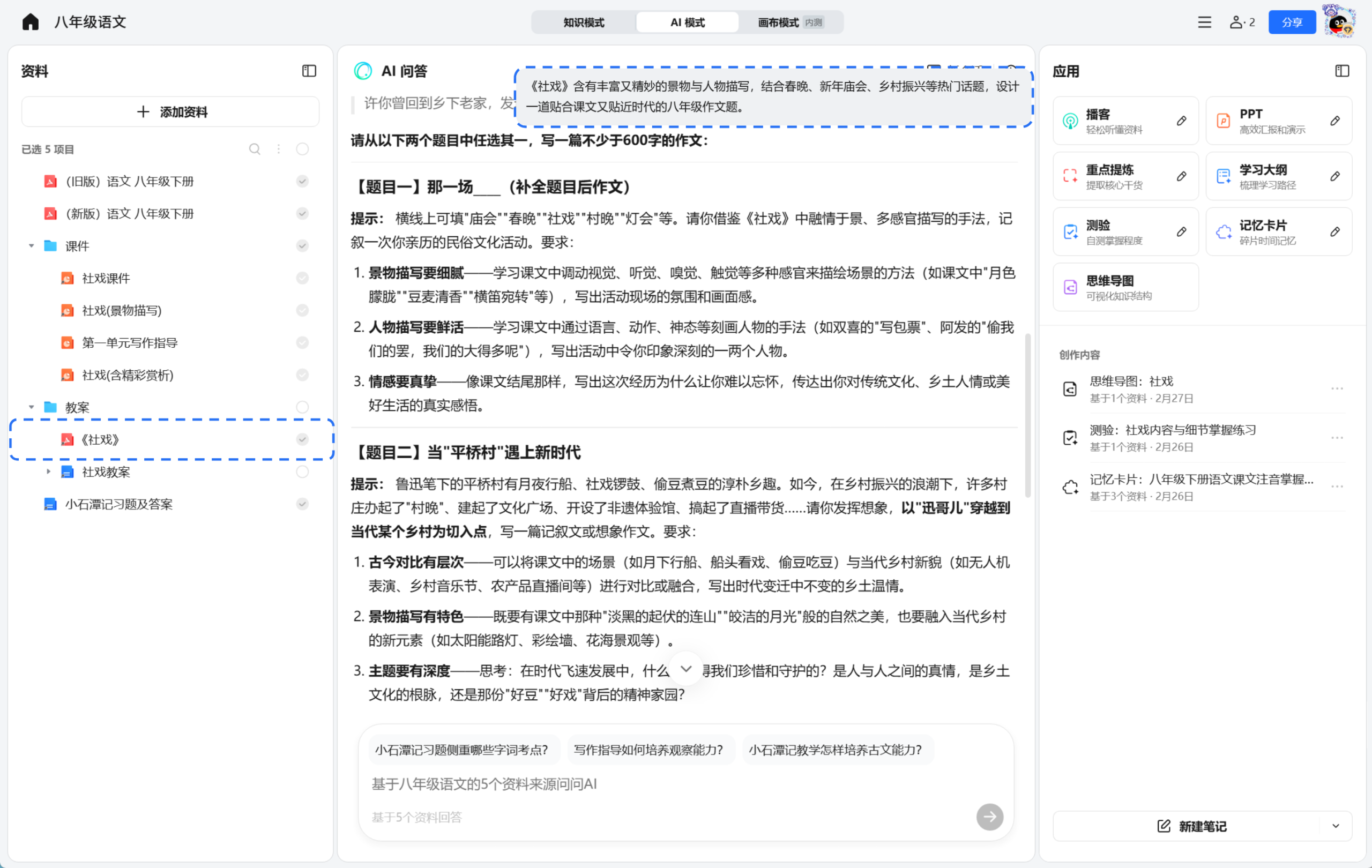1372x868 pixels.
Task: Check the 教案 folder checkbox
Action: click(x=302, y=407)
